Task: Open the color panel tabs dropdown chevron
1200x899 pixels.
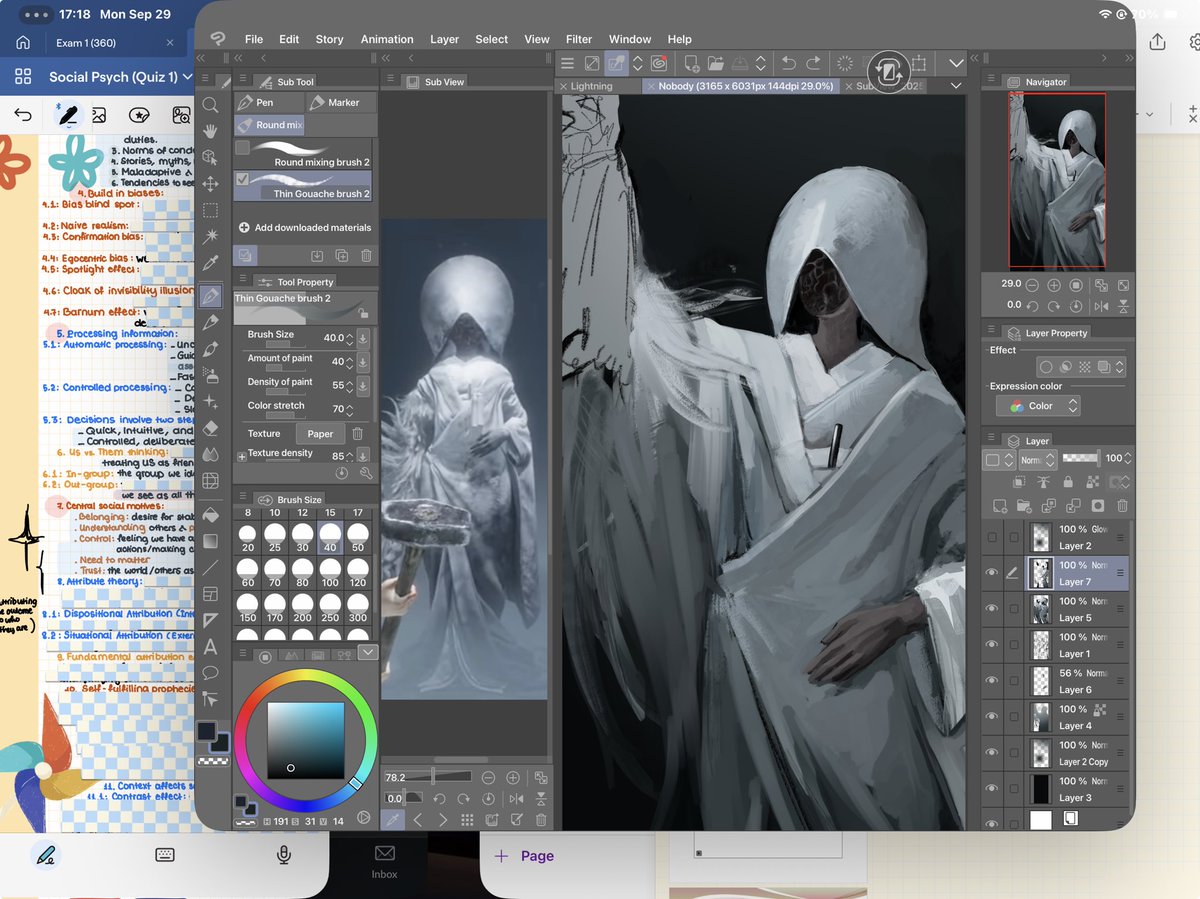Action: pos(367,652)
